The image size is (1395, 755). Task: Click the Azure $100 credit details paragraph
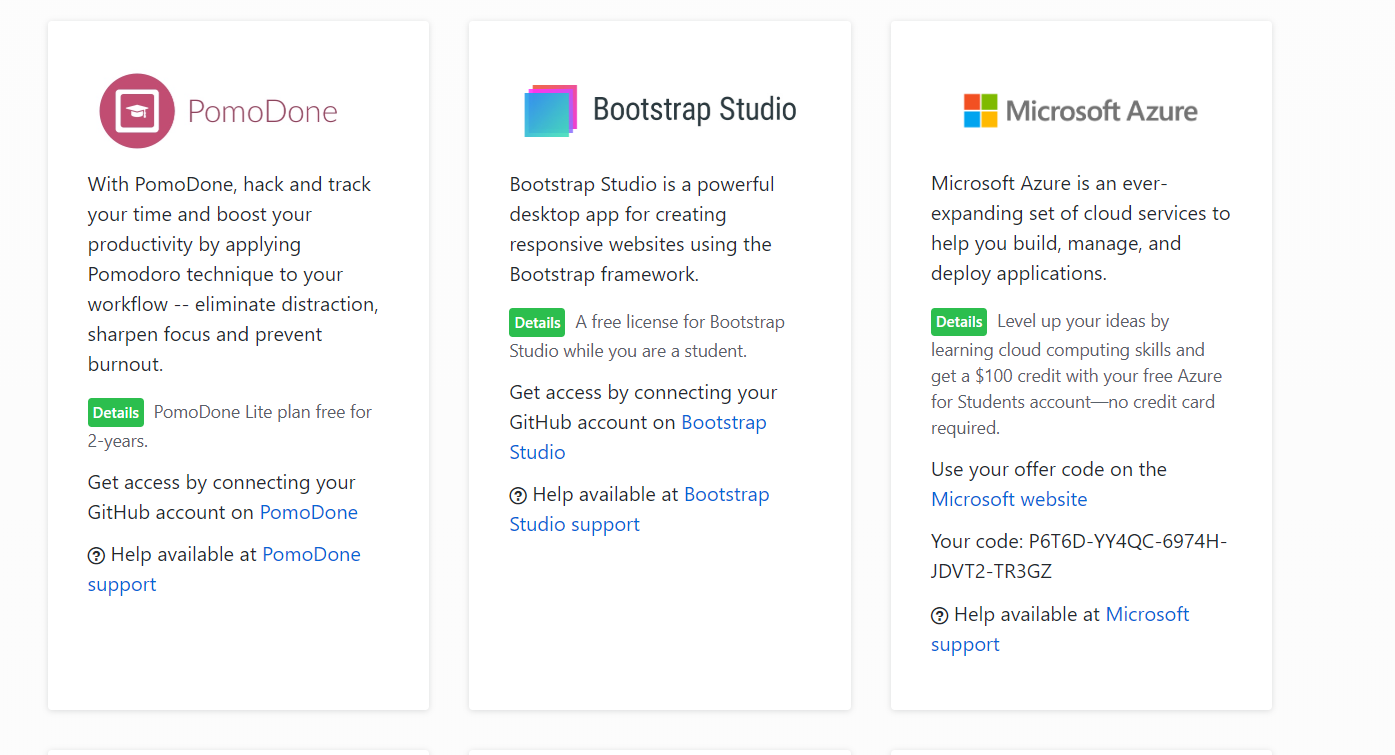coord(1076,376)
